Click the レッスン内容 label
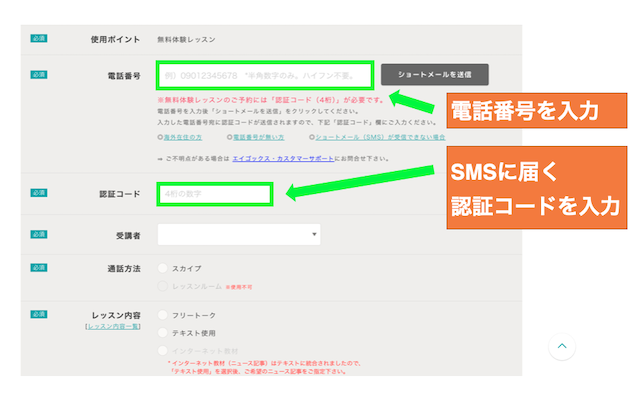This screenshot has height=394, width=640. 116,315
